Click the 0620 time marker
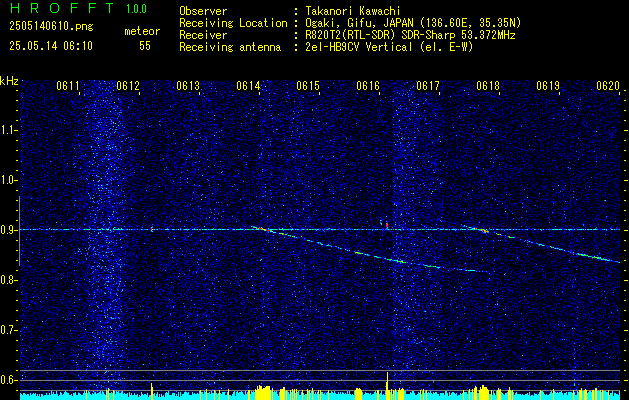 [608, 85]
